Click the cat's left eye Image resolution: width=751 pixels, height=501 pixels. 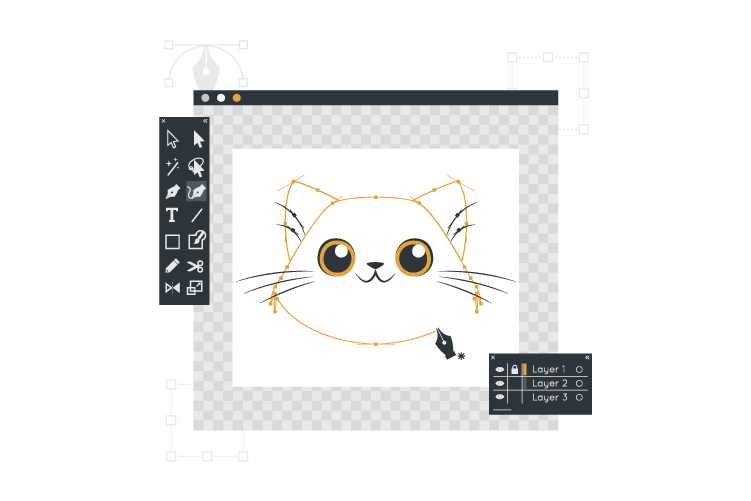click(x=337, y=257)
